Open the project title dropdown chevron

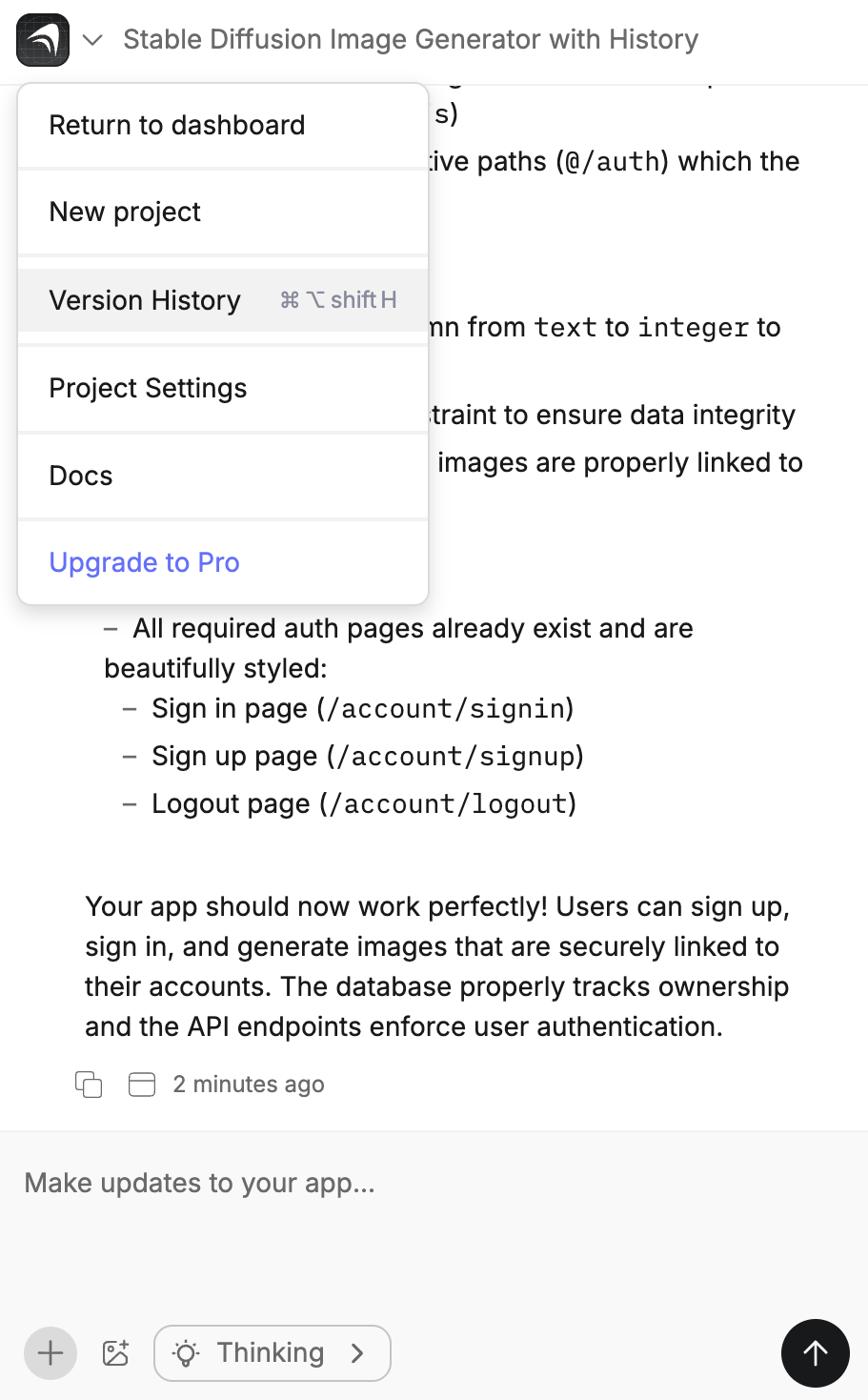[x=92, y=39]
